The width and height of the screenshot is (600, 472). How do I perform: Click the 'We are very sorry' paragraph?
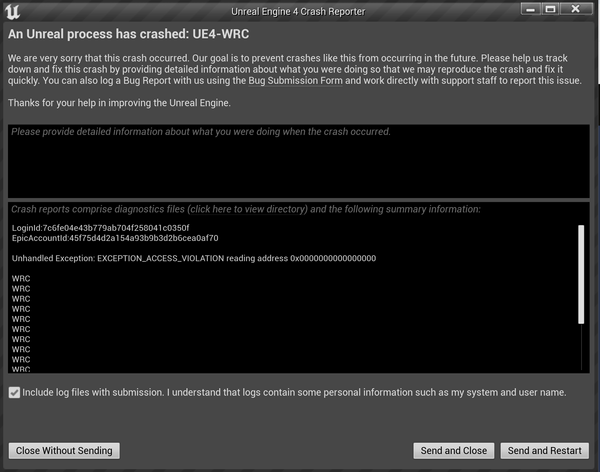point(295,69)
